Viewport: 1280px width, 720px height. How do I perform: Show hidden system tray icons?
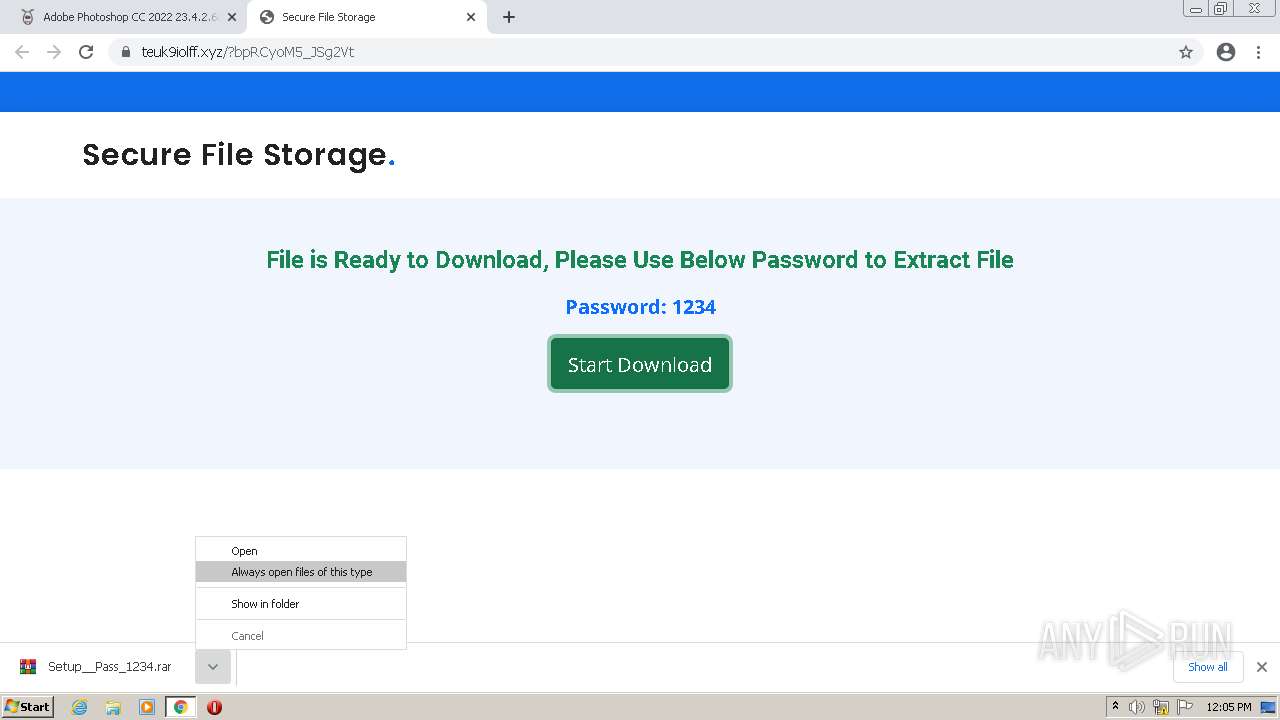tap(1115, 707)
